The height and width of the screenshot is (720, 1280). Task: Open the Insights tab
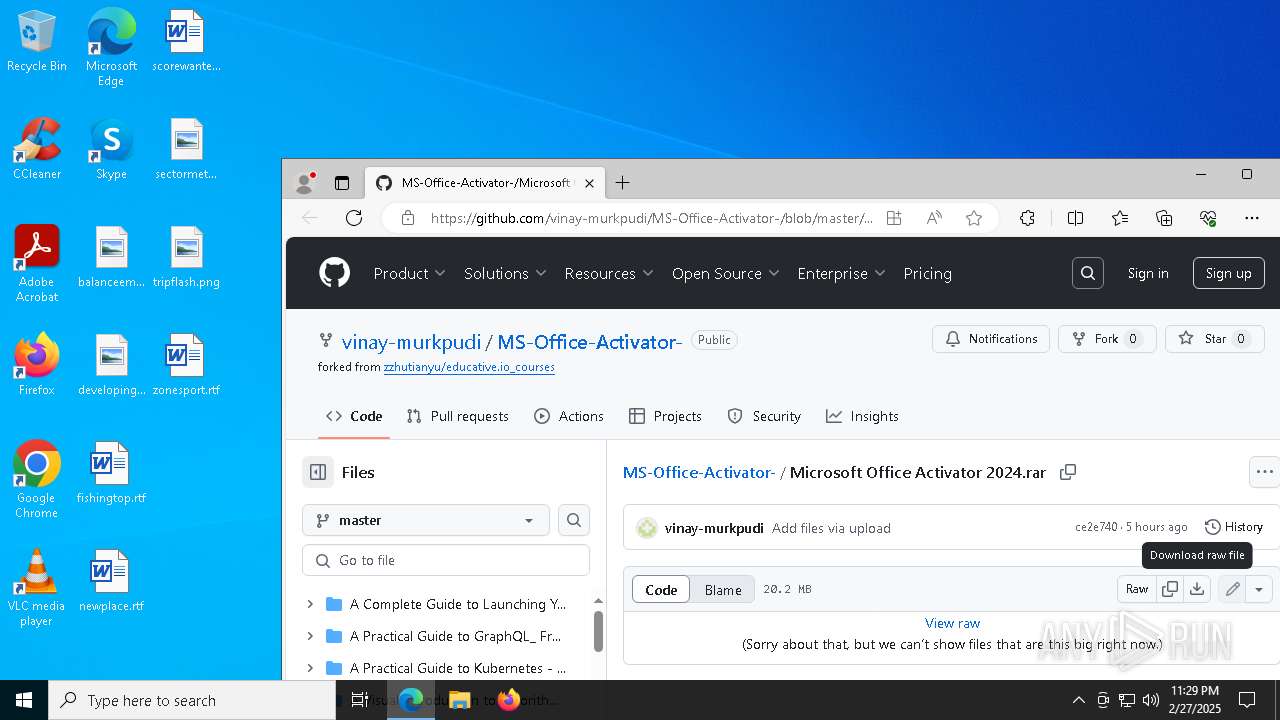pos(862,416)
